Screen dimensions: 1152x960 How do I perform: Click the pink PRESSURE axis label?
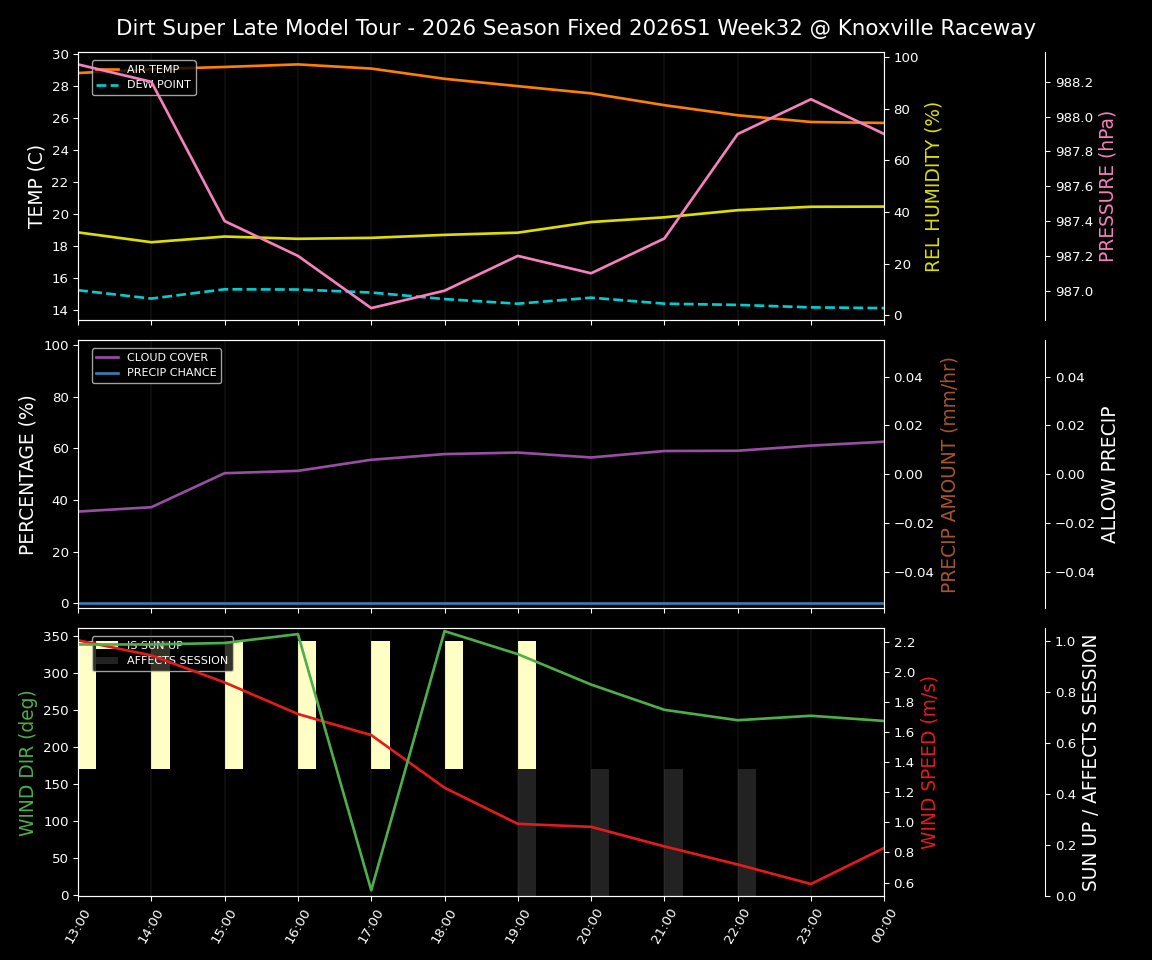point(1106,185)
